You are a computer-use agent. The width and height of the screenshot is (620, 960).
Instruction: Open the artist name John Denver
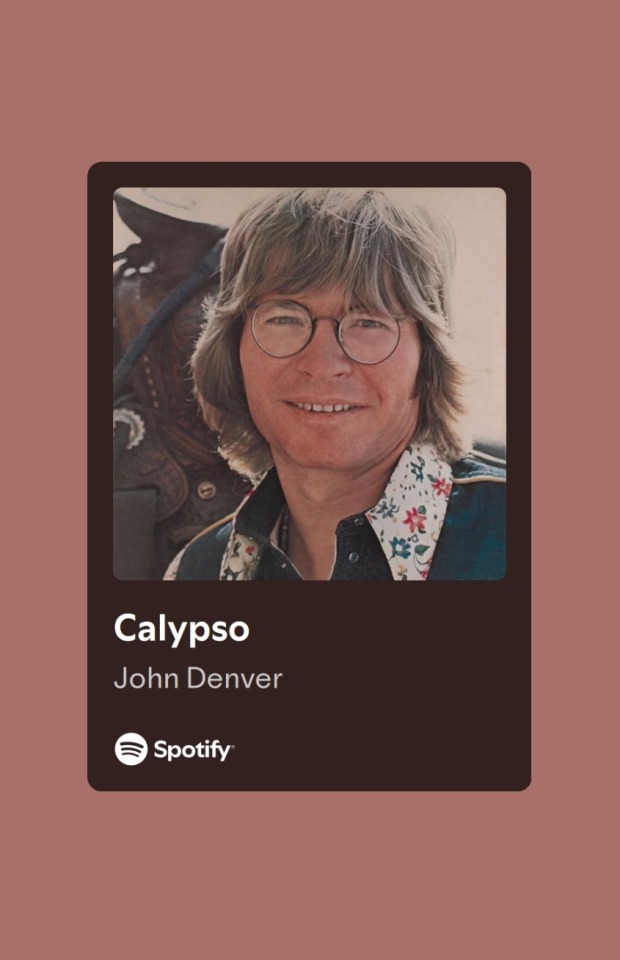(198, 678)
